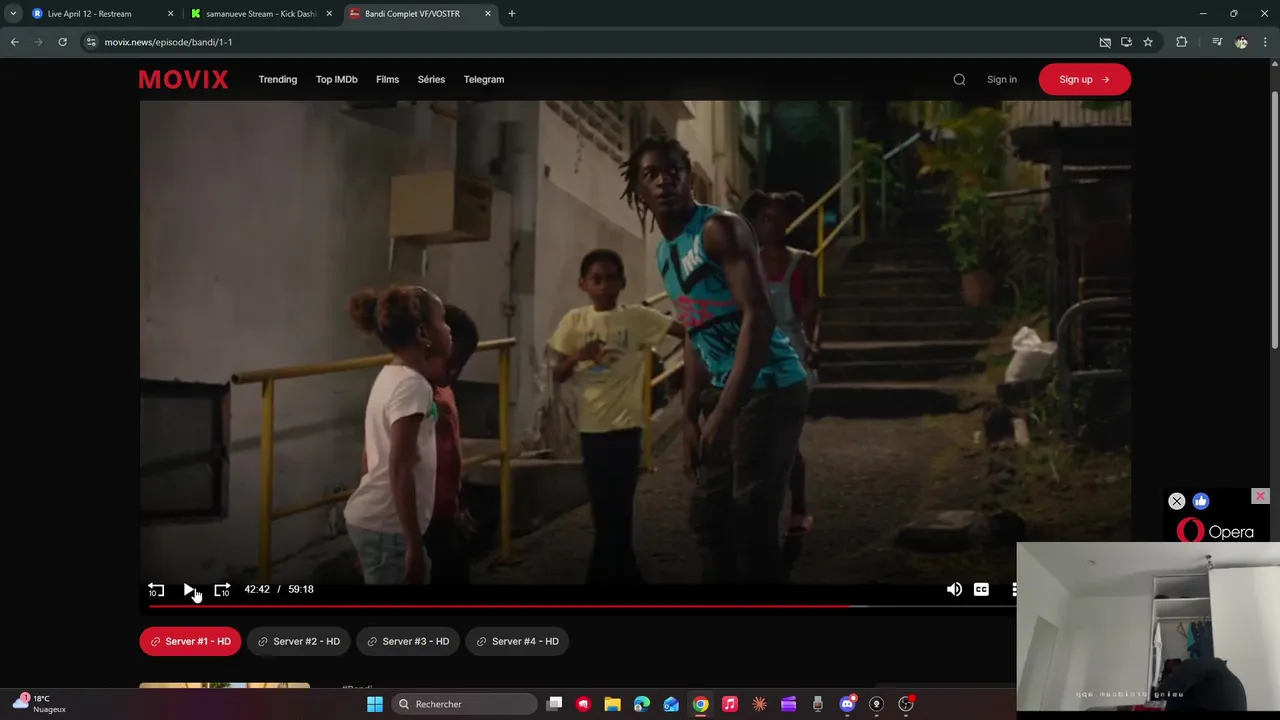The image size is (1280, 720).
Task: Switch to Server #2 - HD
Action: coord(298,641)
